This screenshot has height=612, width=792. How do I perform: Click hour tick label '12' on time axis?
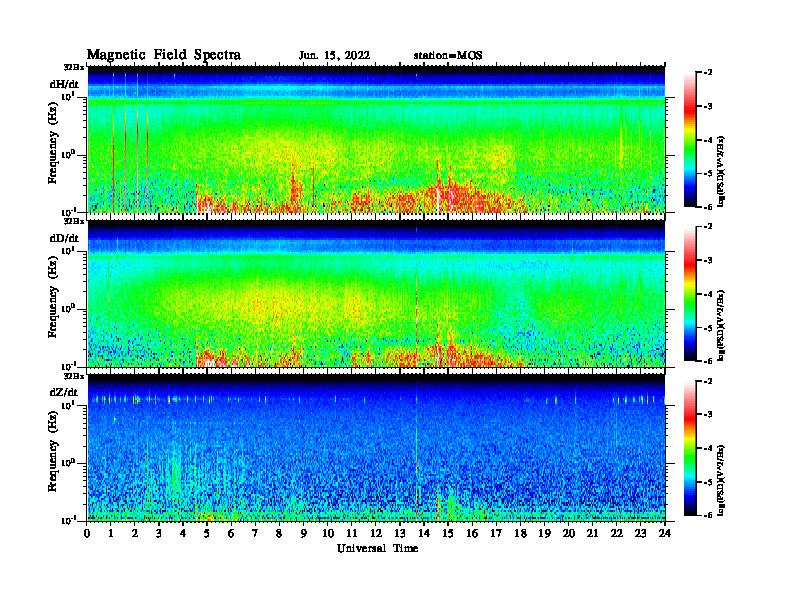(376, 533)
